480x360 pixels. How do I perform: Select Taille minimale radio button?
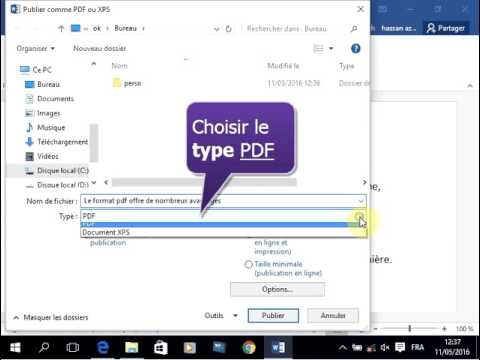[x=248, y=265]
